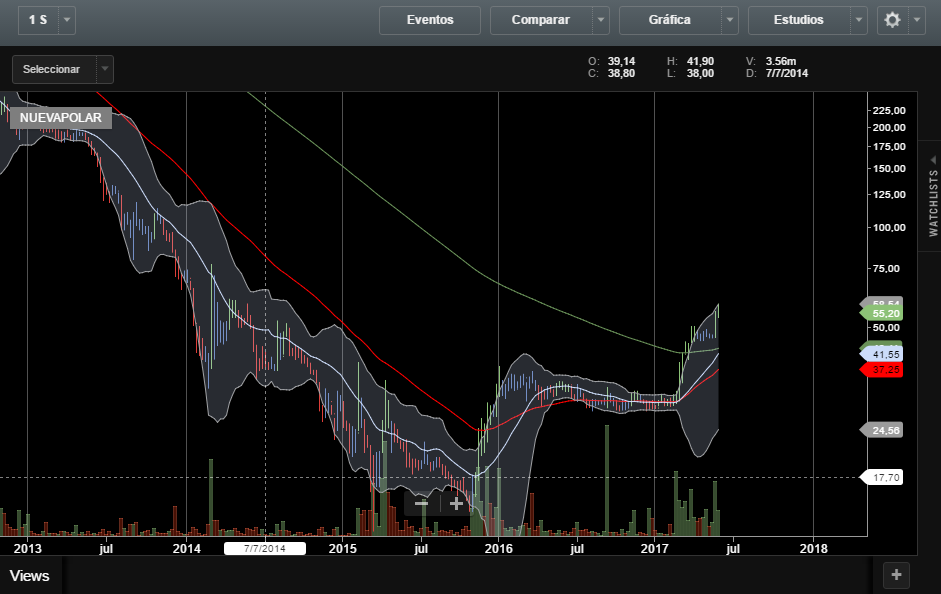This screenshot has height=594, width=941.
Task: Click the Eventos button
Action: tap(430, 20)
